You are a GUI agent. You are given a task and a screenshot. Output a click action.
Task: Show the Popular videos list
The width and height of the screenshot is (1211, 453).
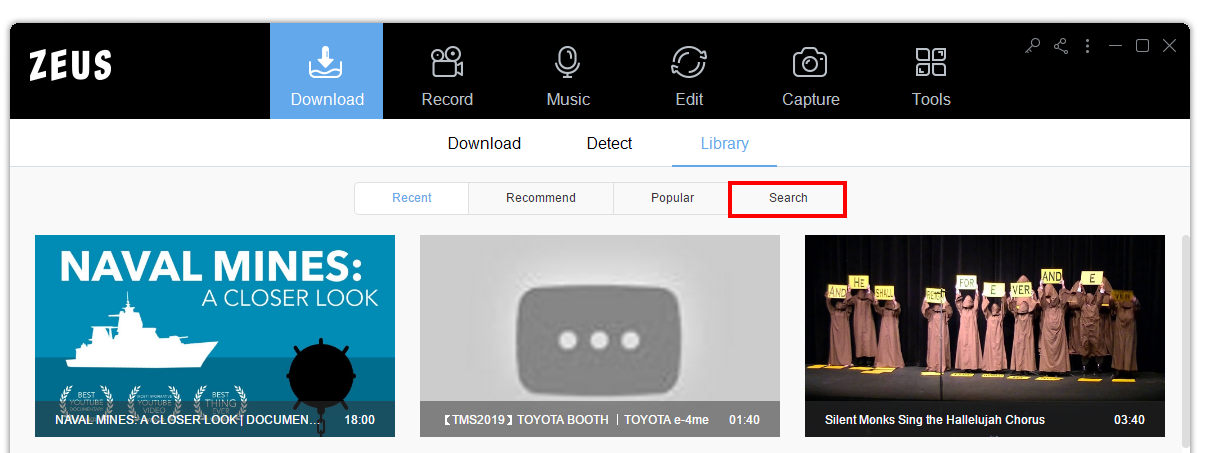pyautogui.click(x=673, y=198)
